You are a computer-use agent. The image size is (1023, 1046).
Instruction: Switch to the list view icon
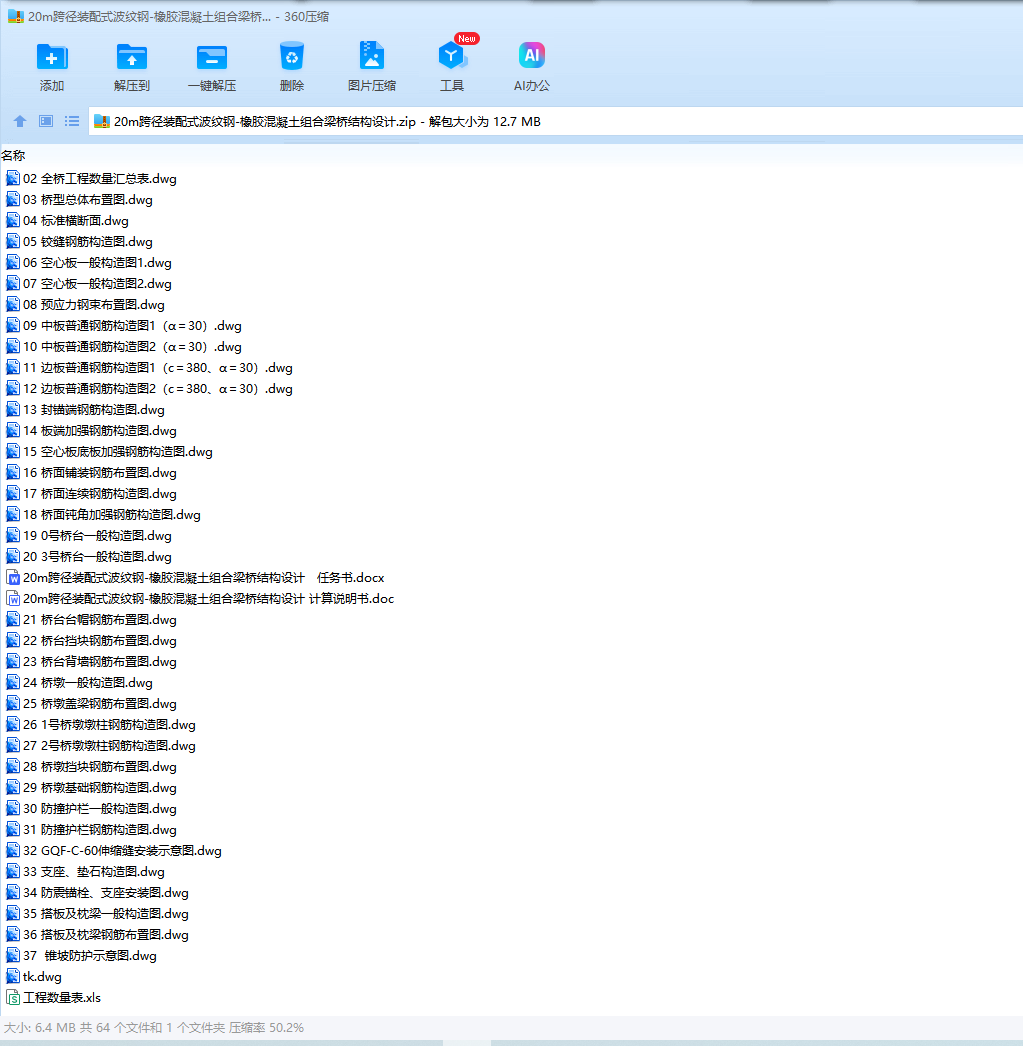tap(72, 121)
